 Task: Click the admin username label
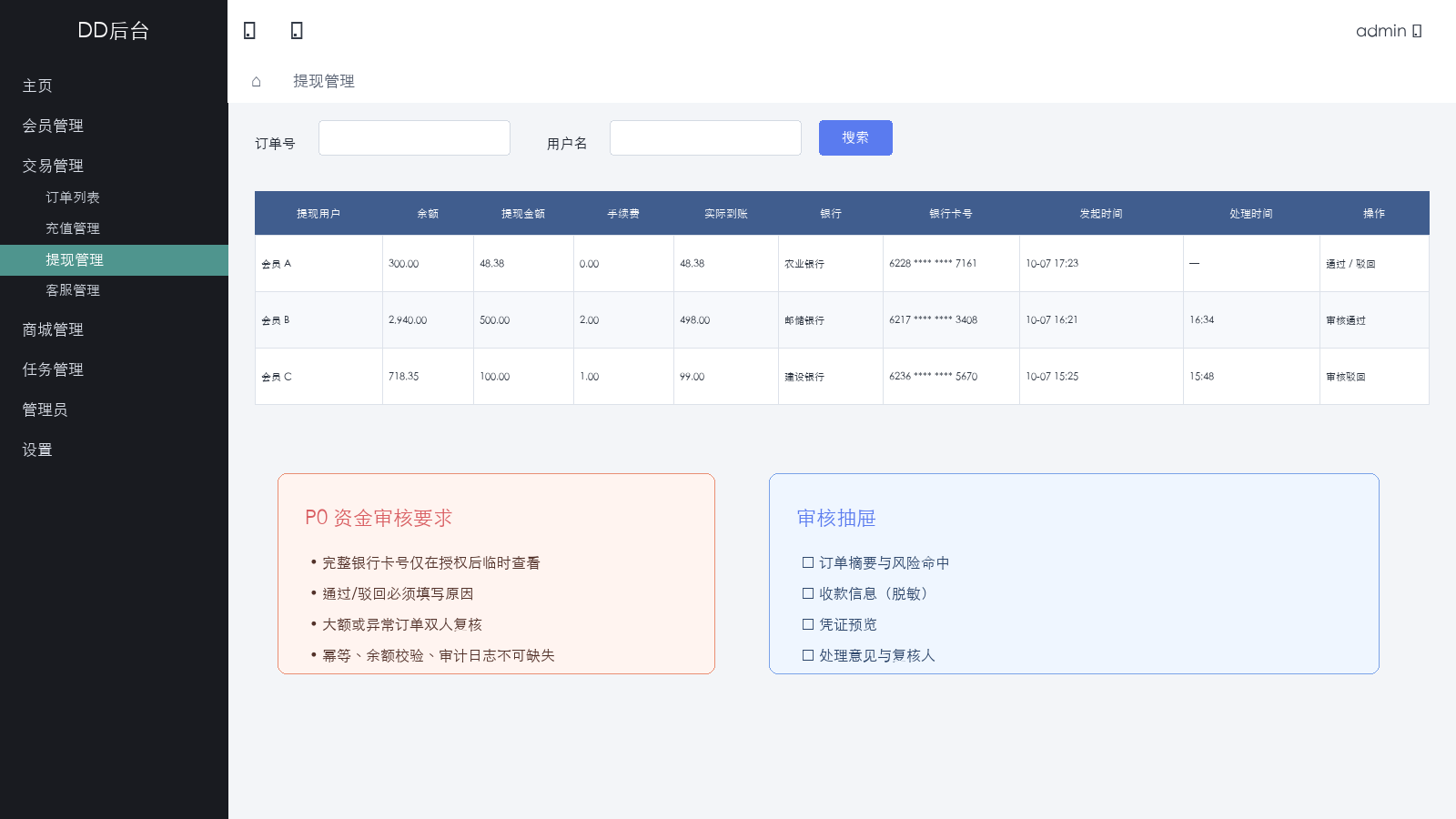coord(1381,31)
